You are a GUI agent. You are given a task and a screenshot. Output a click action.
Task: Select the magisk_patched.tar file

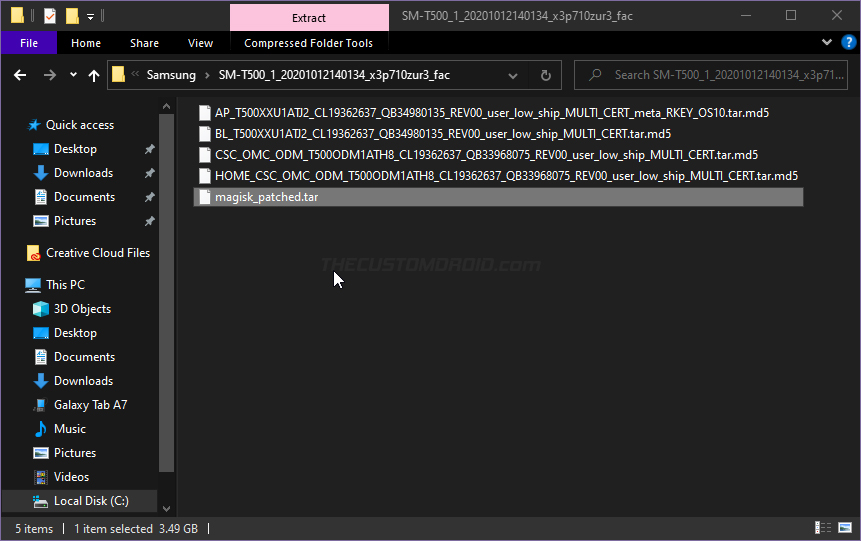click(499, 197)
